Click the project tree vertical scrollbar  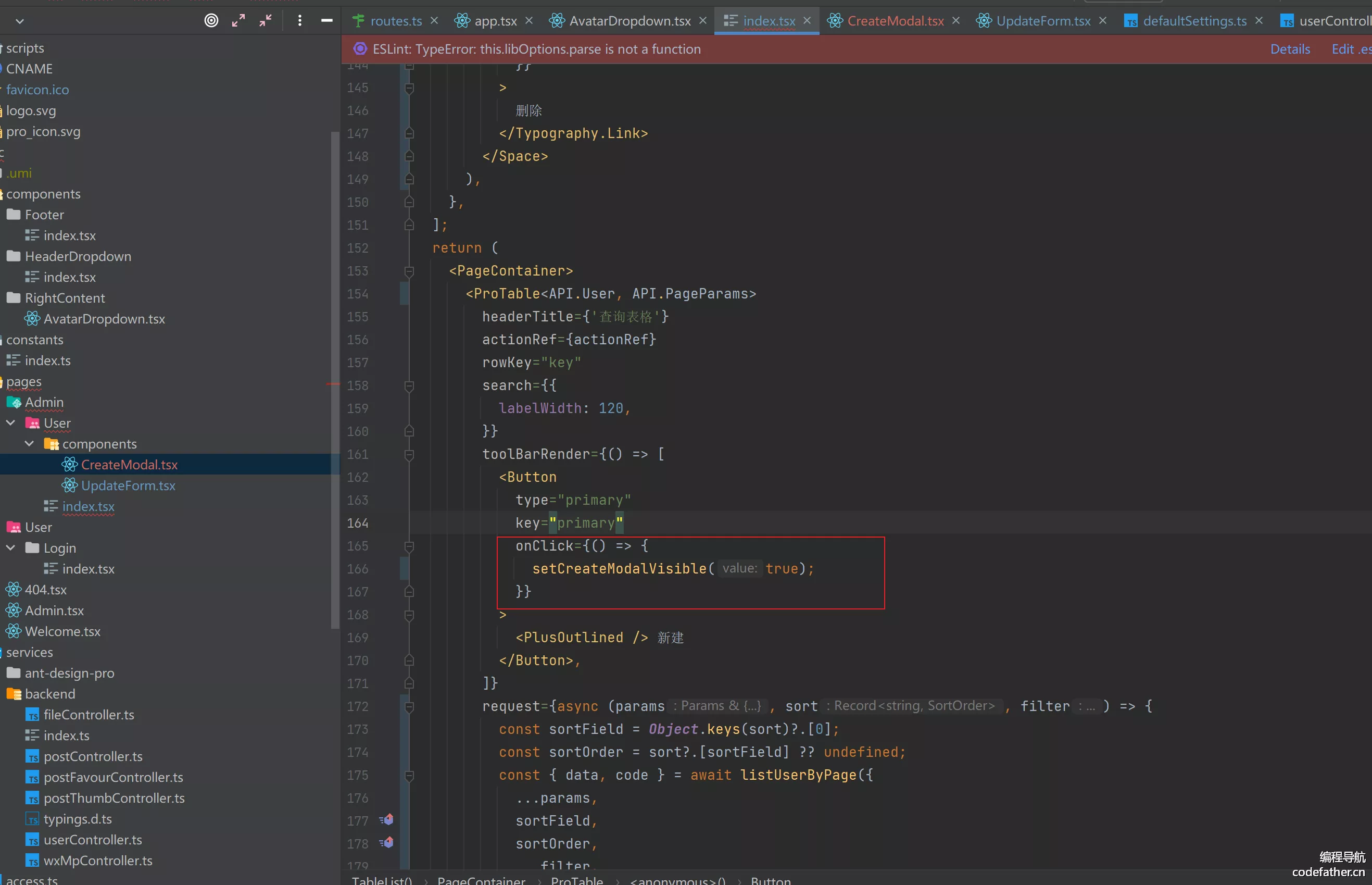pos(335,379)
